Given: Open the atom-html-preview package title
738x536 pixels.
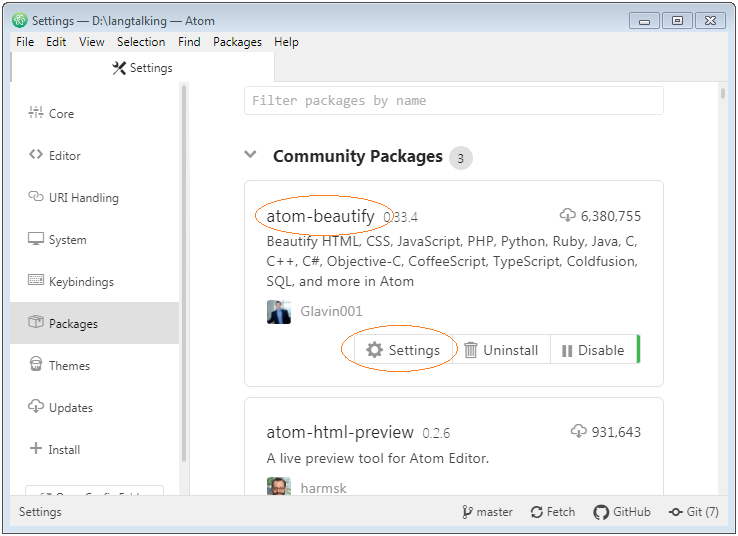Looking at the screenshot, I should pos(340,432).
